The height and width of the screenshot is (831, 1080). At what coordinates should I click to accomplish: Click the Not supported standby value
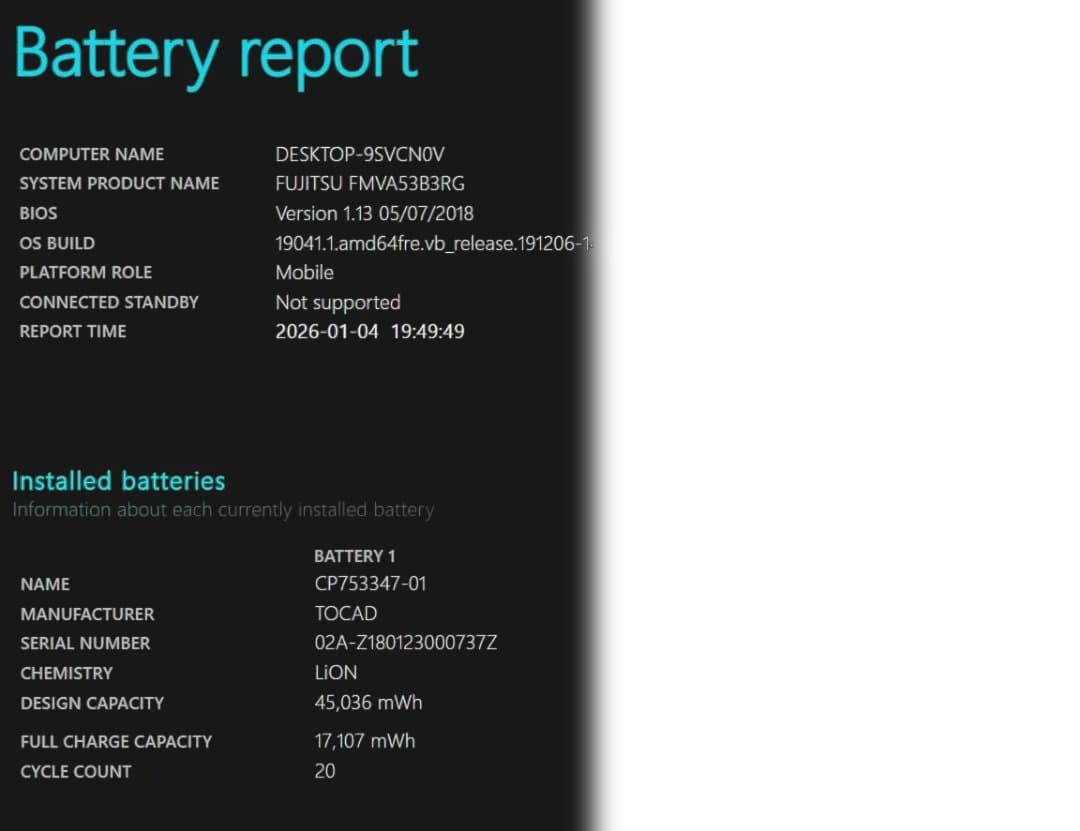pyautogui.click(x=337, y=302)
